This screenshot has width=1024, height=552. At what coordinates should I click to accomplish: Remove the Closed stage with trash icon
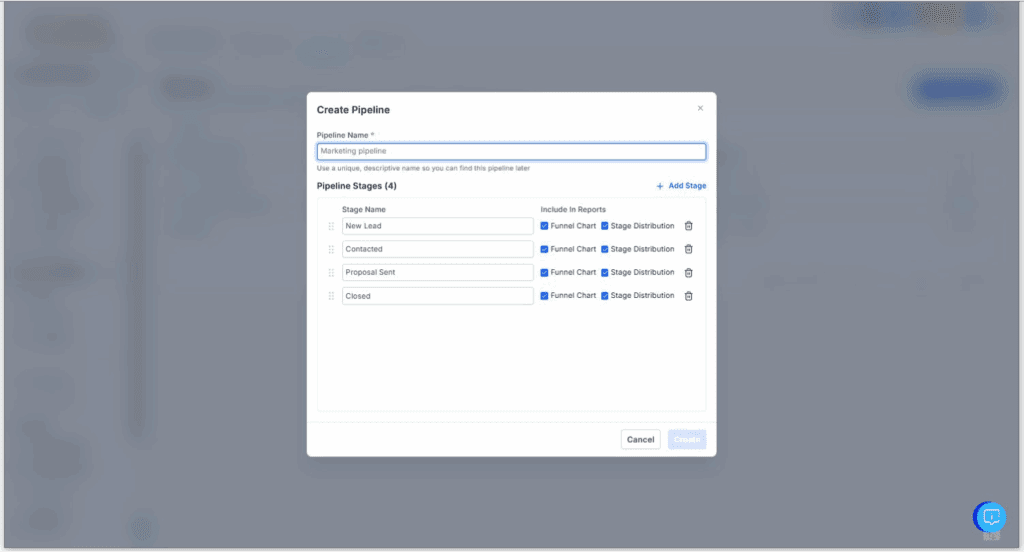pyautogui.click(x=688, y=296)
